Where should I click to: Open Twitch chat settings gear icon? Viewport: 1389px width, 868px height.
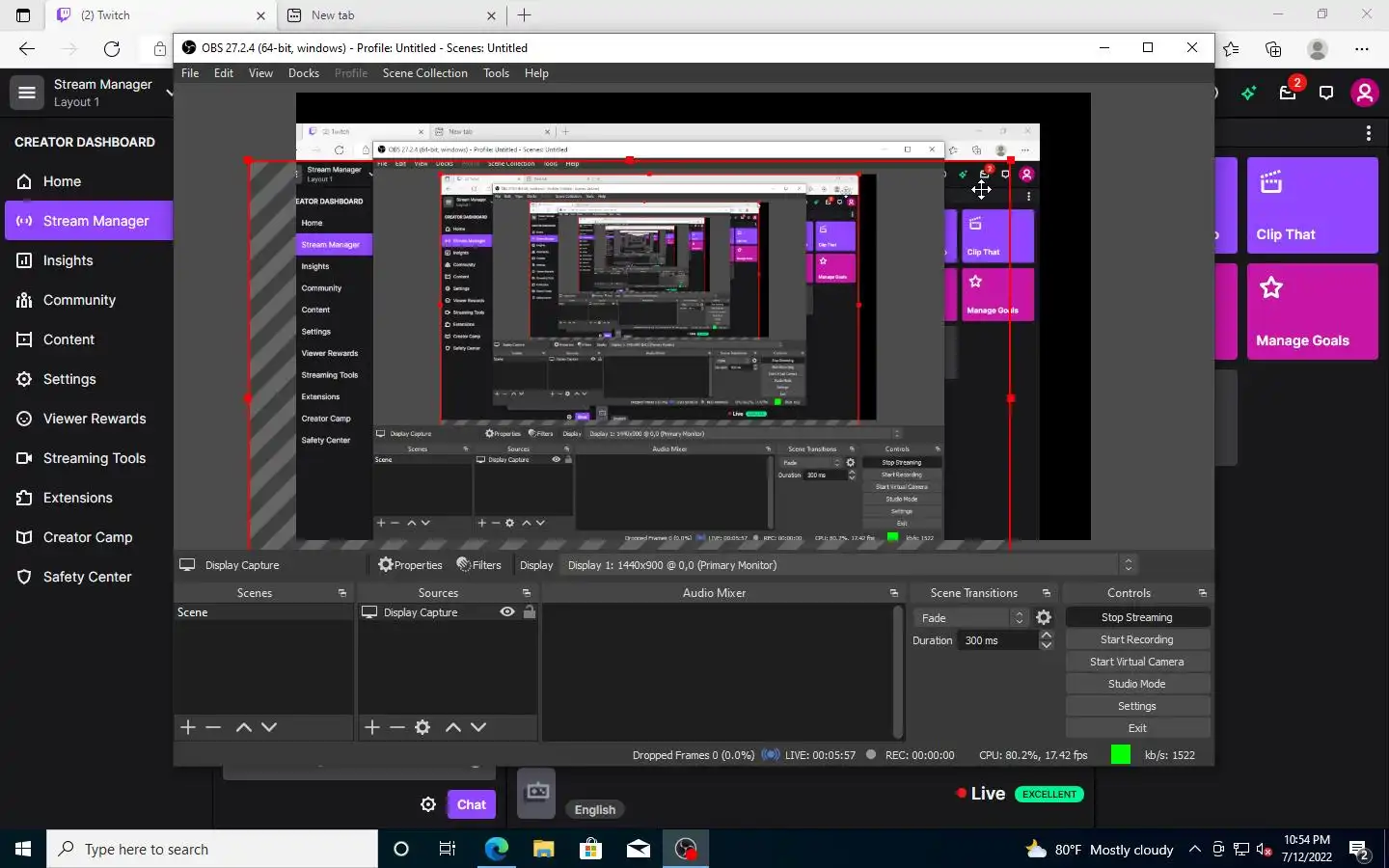pyautogui.click(x=428, y=804)
